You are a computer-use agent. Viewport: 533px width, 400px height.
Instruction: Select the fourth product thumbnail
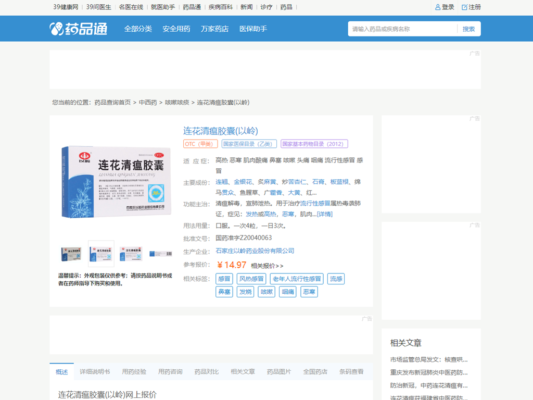pyautogui.click(x=160, y=254)
